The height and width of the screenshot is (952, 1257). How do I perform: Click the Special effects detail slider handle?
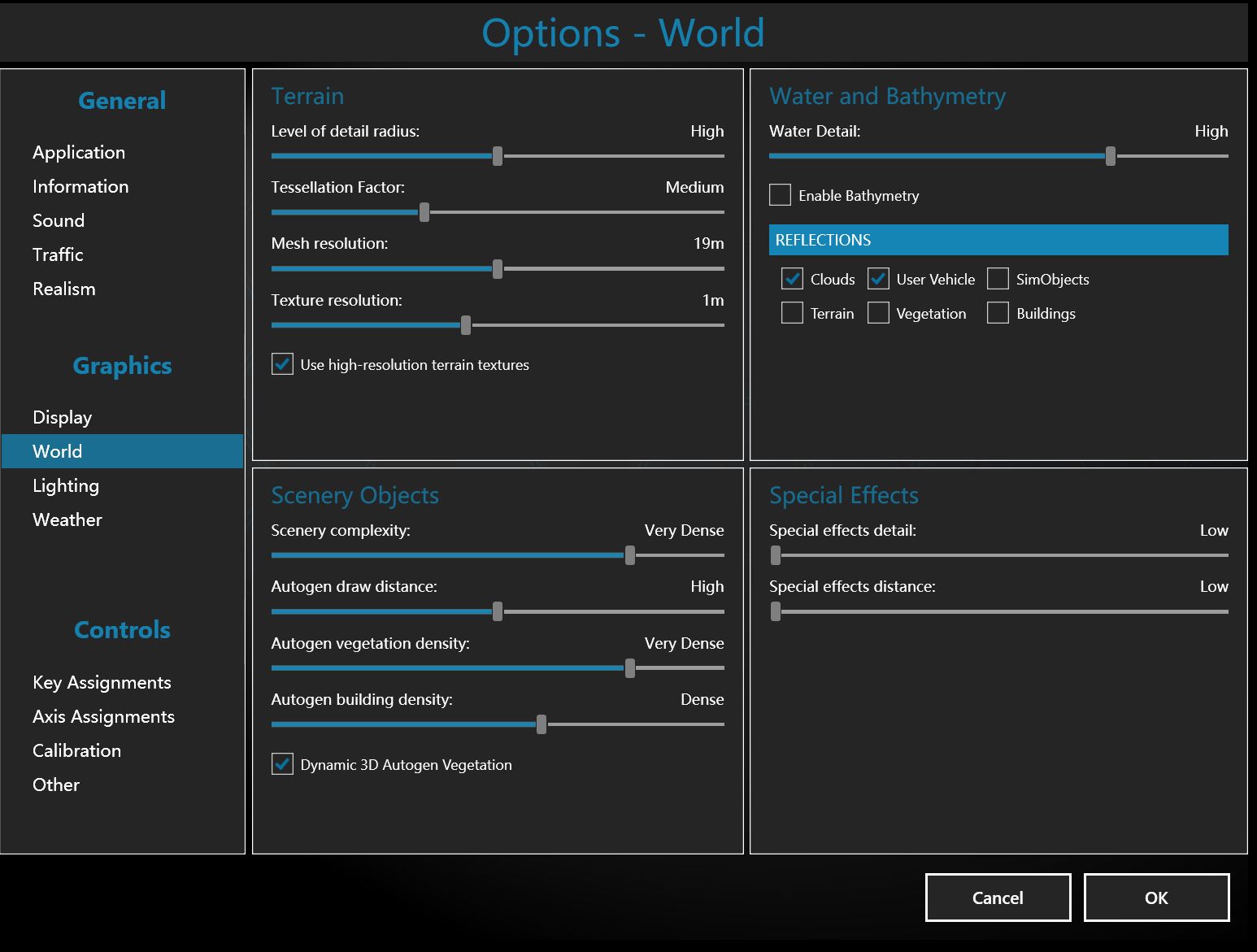[776, 555]
